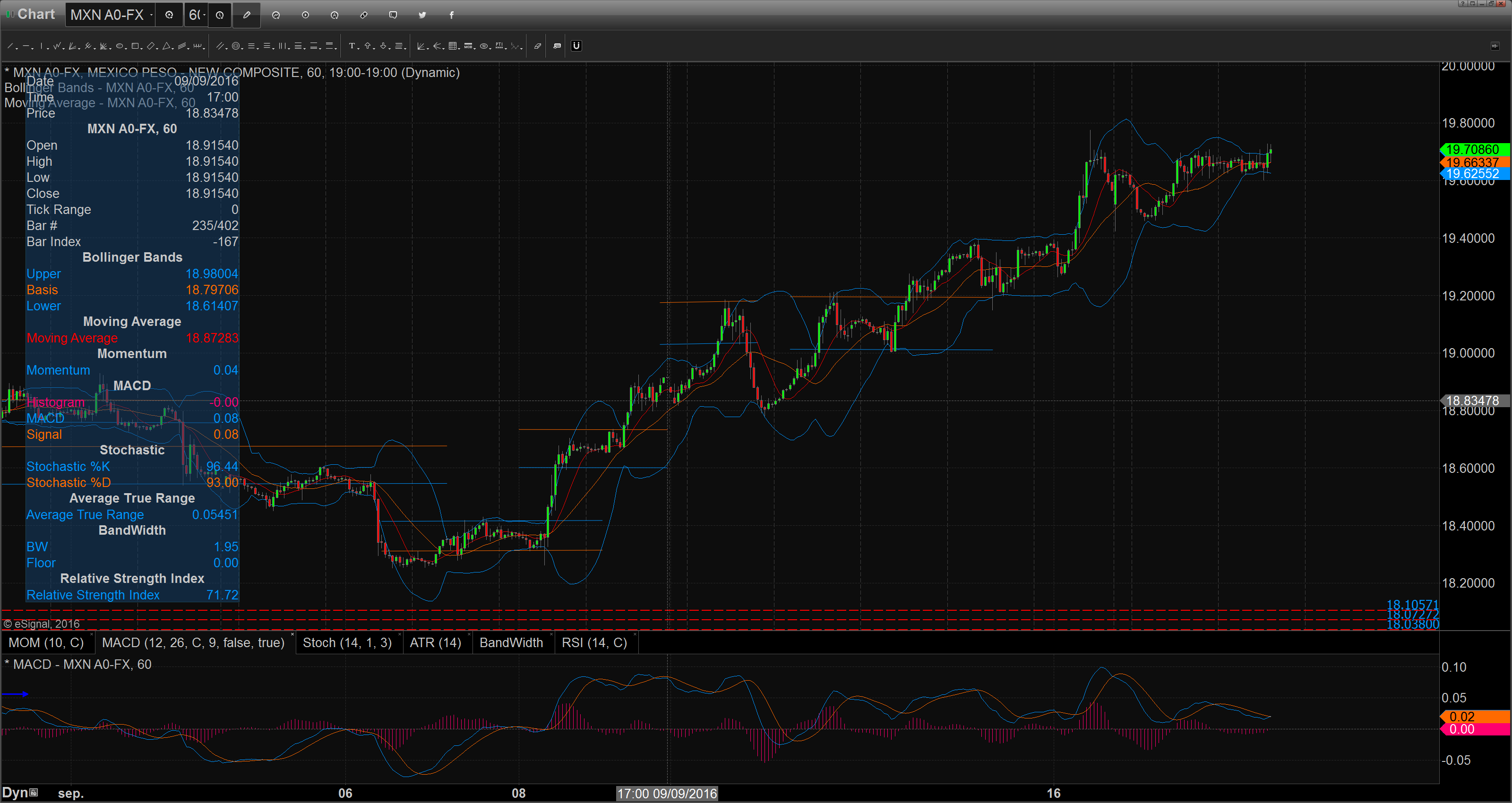
Task: Select the PTI study tool
Action: [x=499, y=46]
